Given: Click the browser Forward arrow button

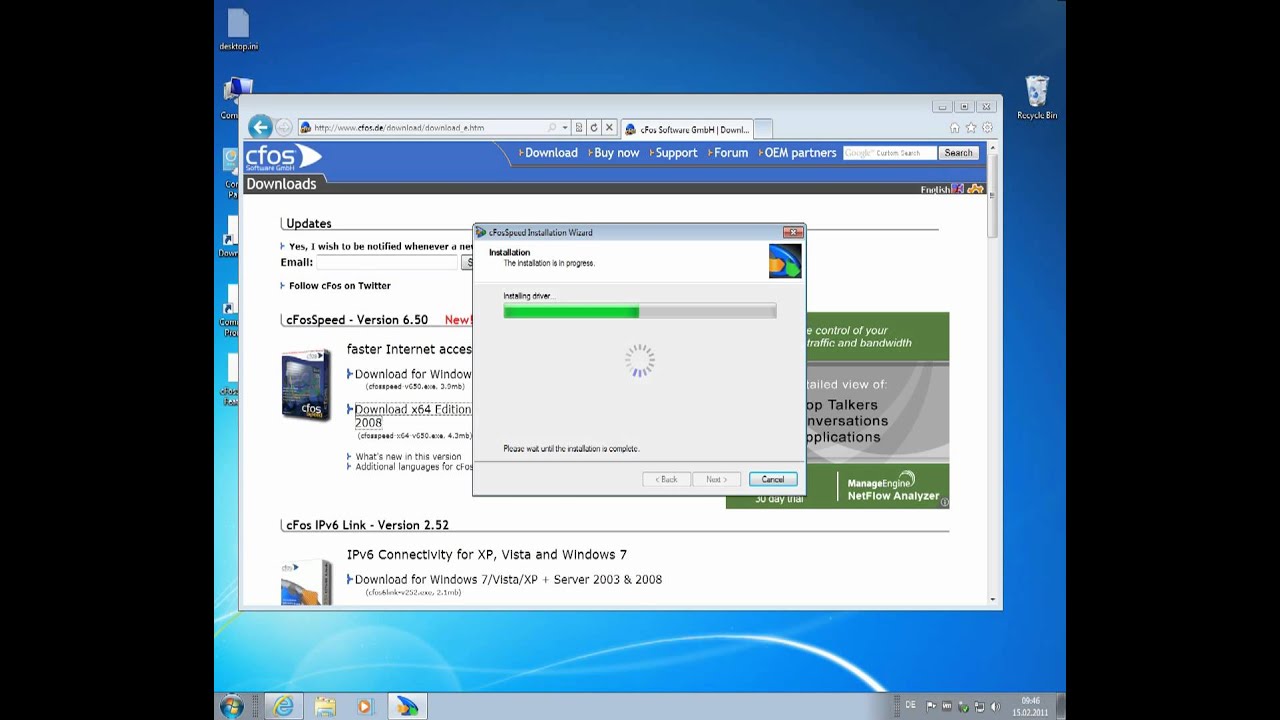Looking at the screenshot, I should pos(284,127).
